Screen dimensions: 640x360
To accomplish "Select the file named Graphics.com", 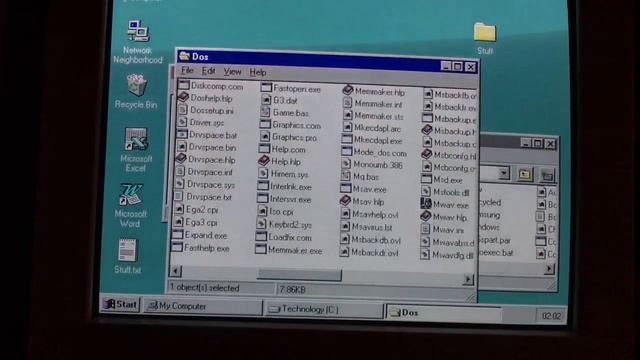I will 296,125.
